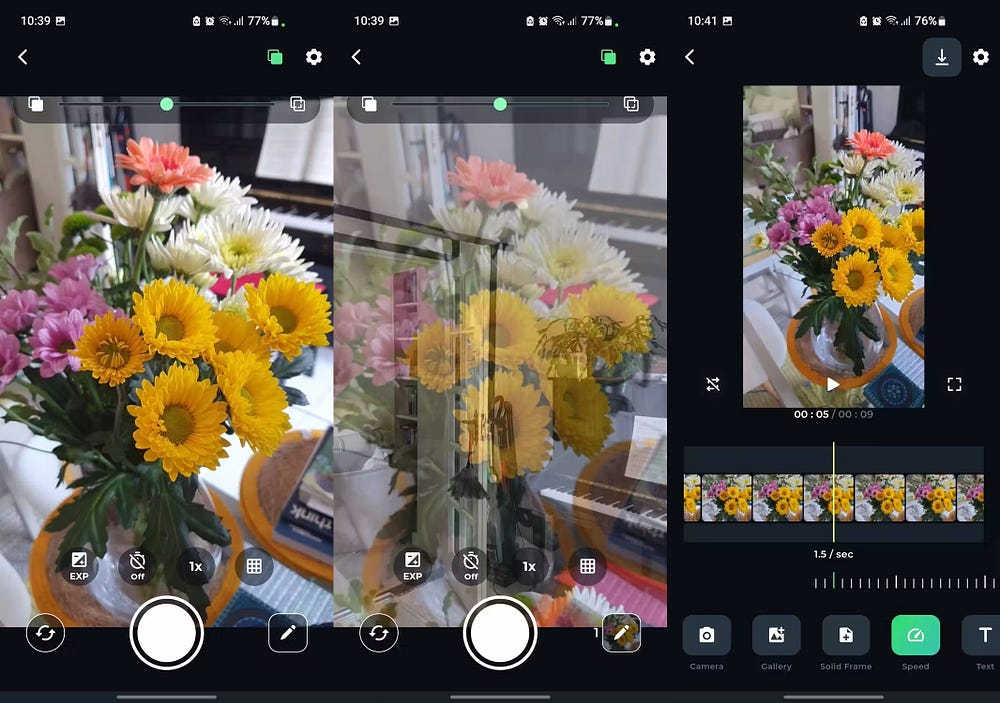Go back using middle screen's back arrow
The height and width of the screenshot is (703, 1000).
357,57
